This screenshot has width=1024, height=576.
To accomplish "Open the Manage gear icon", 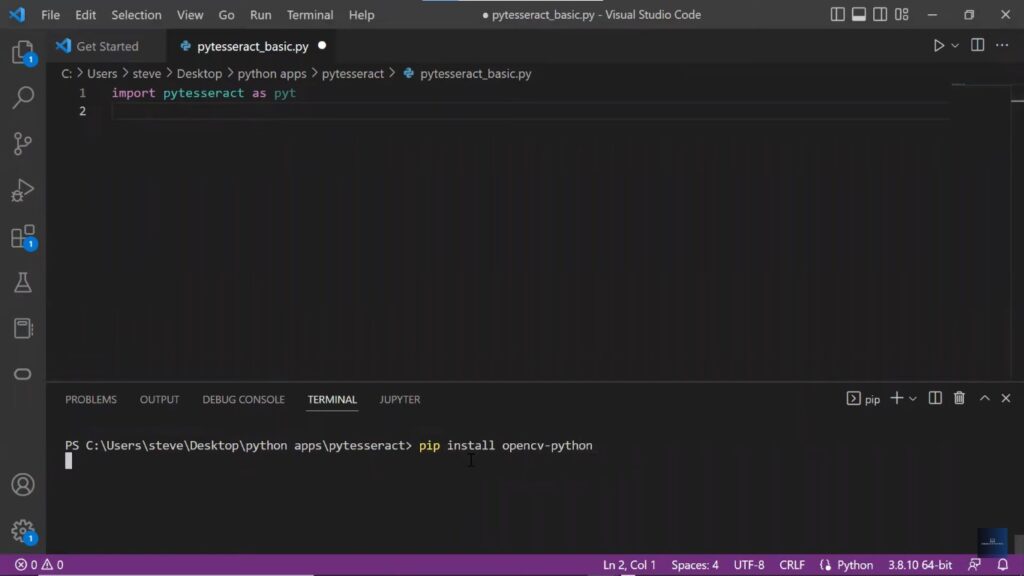I will point(23,531).
